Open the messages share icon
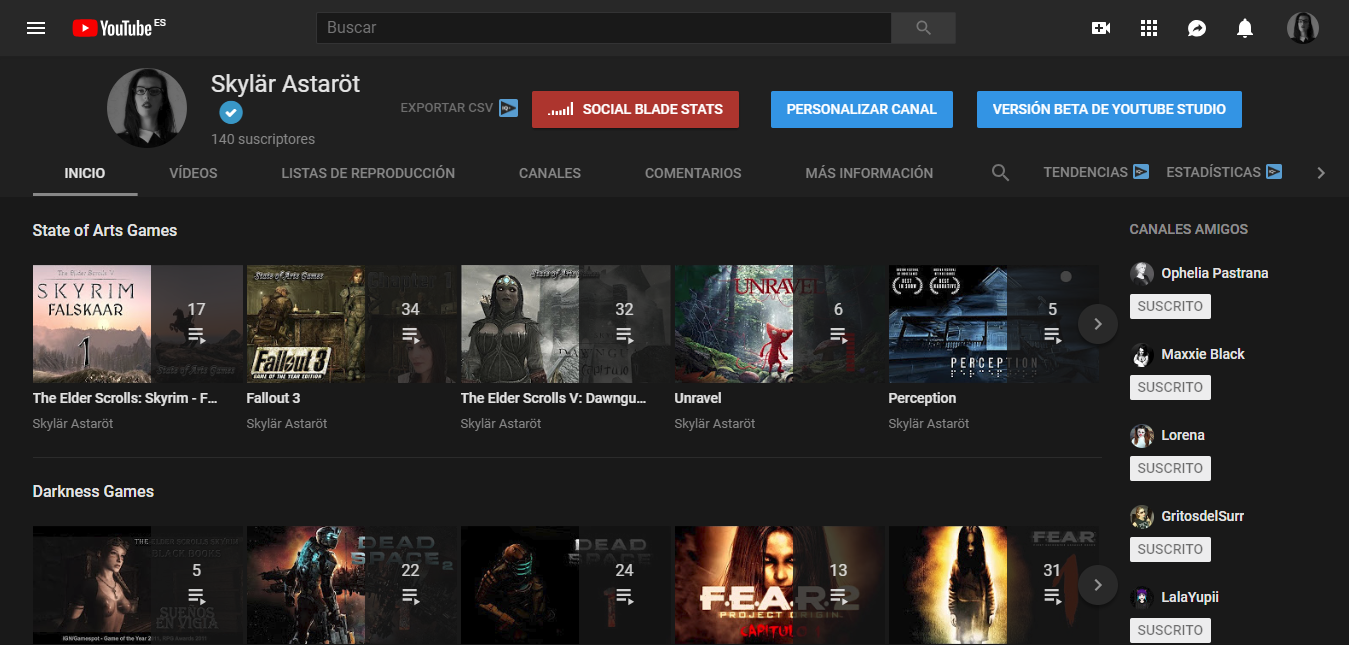This screenshot has width=1349, height=645. 1197,28
